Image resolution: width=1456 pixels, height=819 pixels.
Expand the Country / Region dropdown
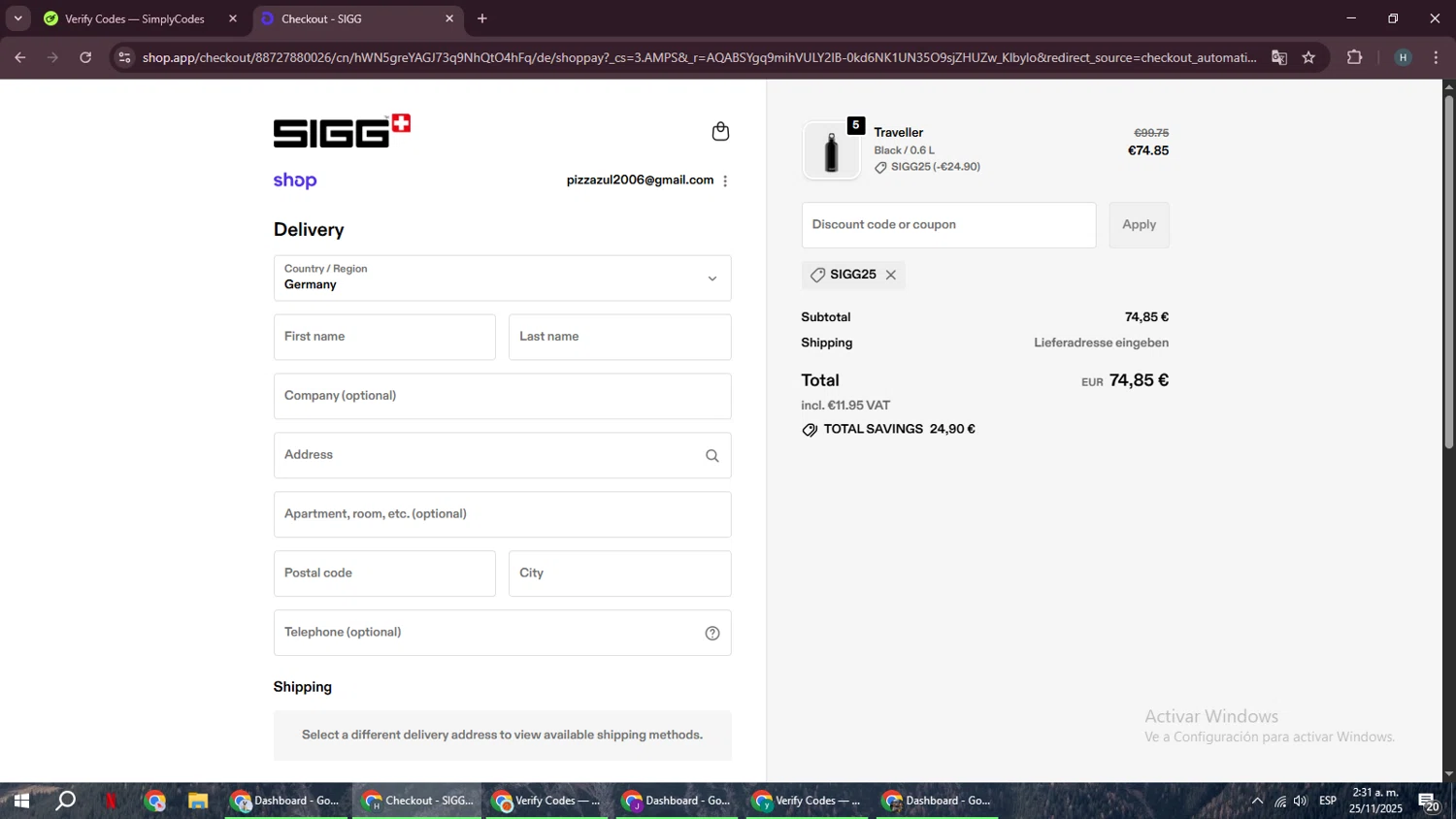502,278
